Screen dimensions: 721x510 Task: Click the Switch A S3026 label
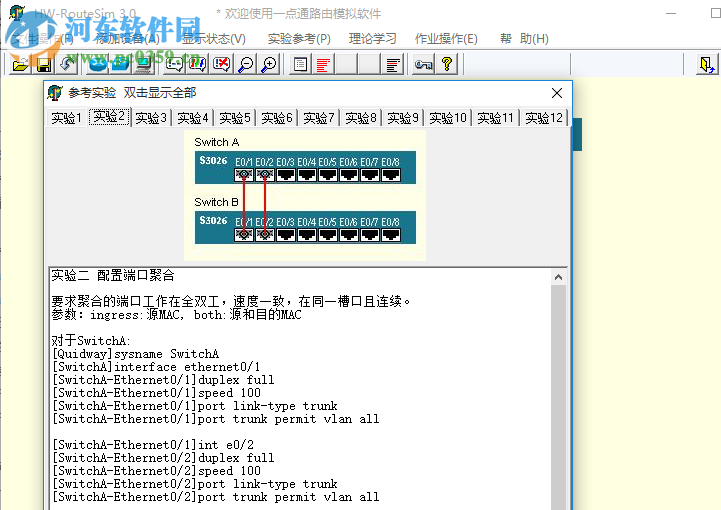pos(213,160)
